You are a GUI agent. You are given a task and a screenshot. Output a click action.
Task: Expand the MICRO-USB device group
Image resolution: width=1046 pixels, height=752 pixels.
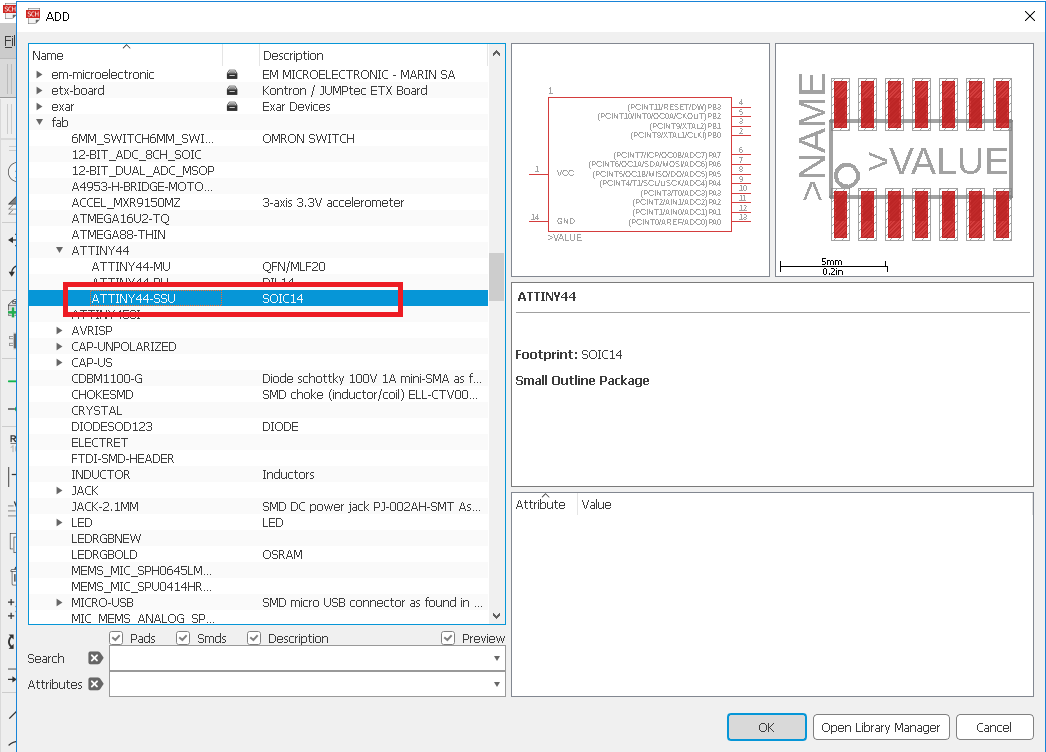(59, 603)
